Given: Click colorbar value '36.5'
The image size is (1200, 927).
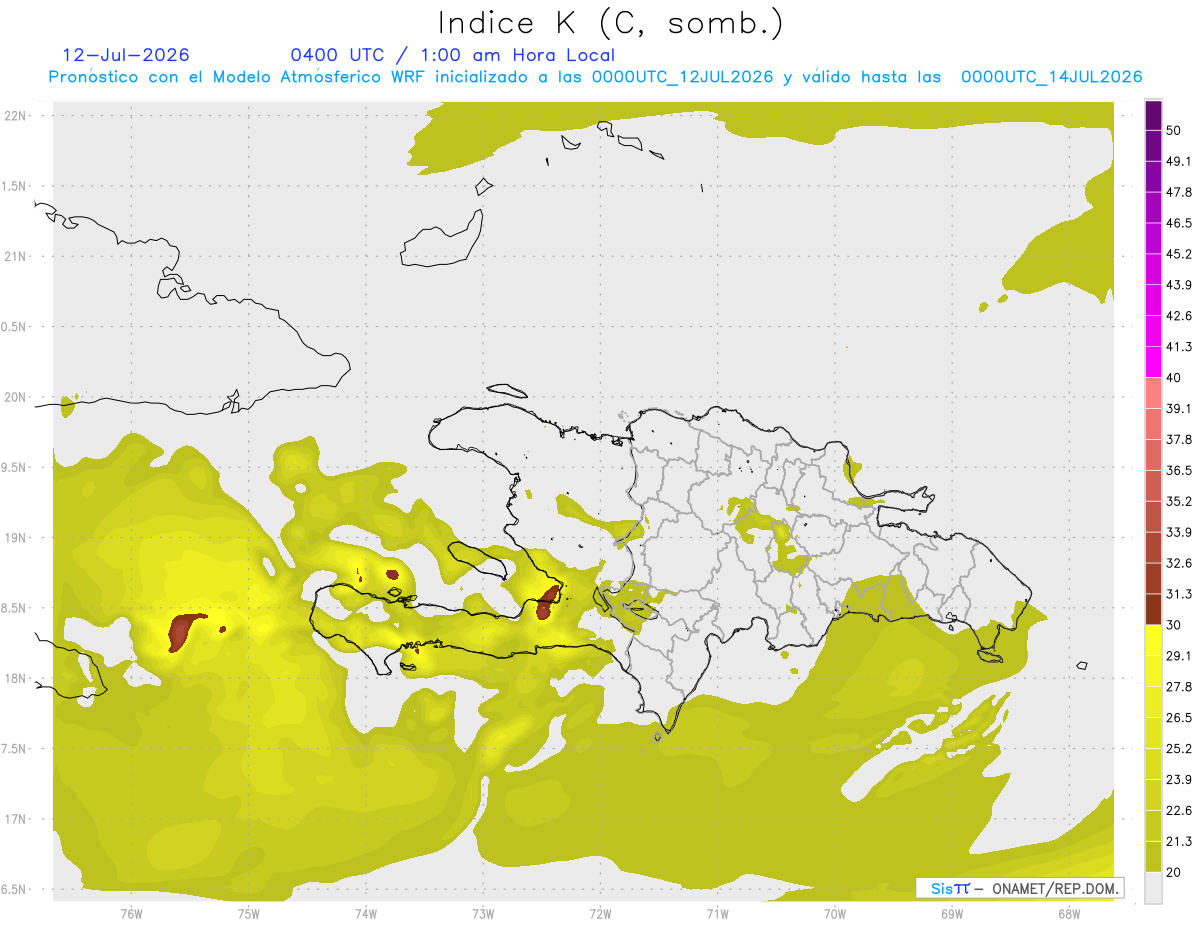Looking at the screenshot, I should [x=1179, y=470].
